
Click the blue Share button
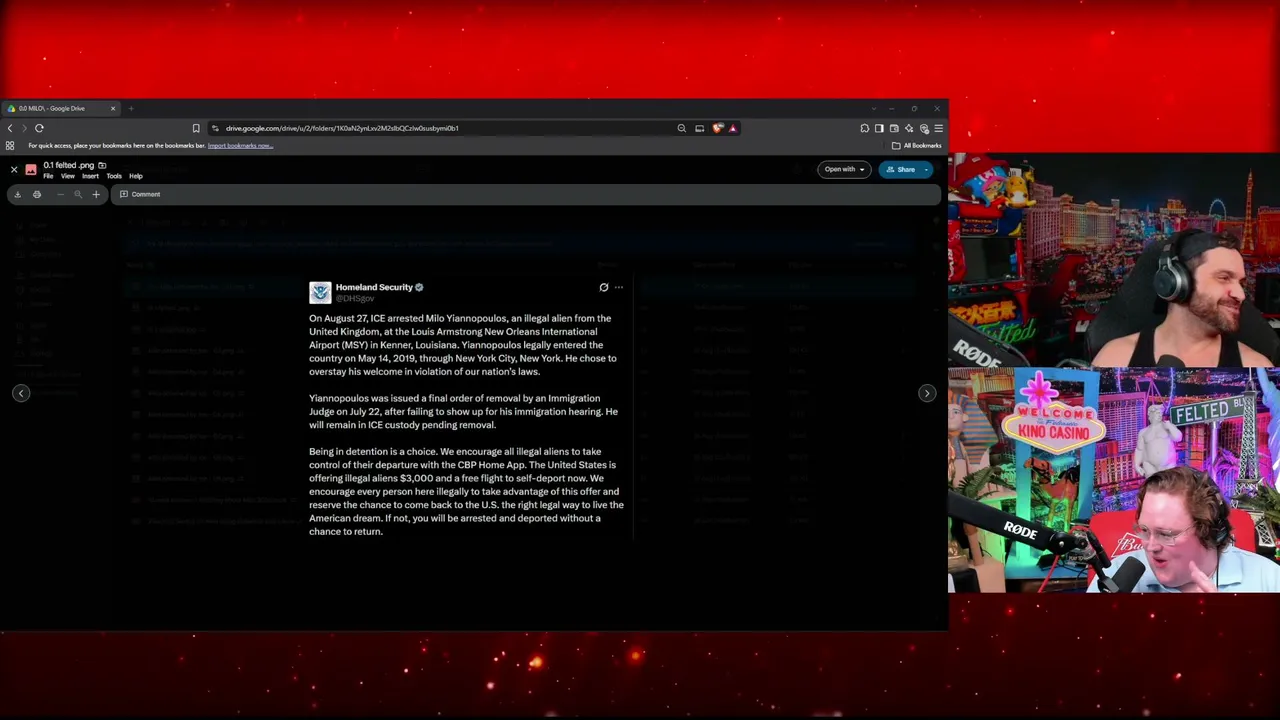tap(900, 169)
